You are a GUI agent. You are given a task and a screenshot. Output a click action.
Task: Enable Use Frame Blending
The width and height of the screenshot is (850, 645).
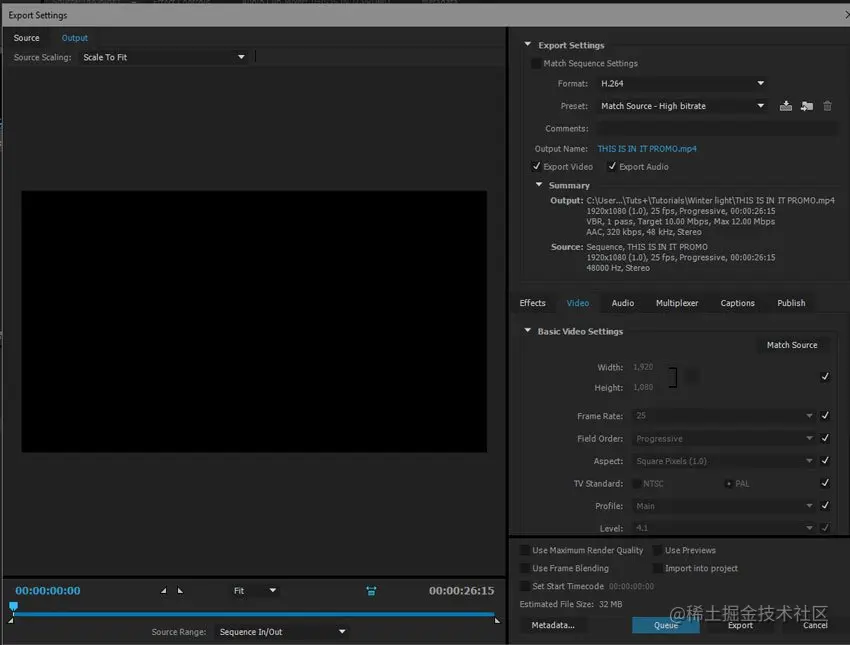coord(525,568)
